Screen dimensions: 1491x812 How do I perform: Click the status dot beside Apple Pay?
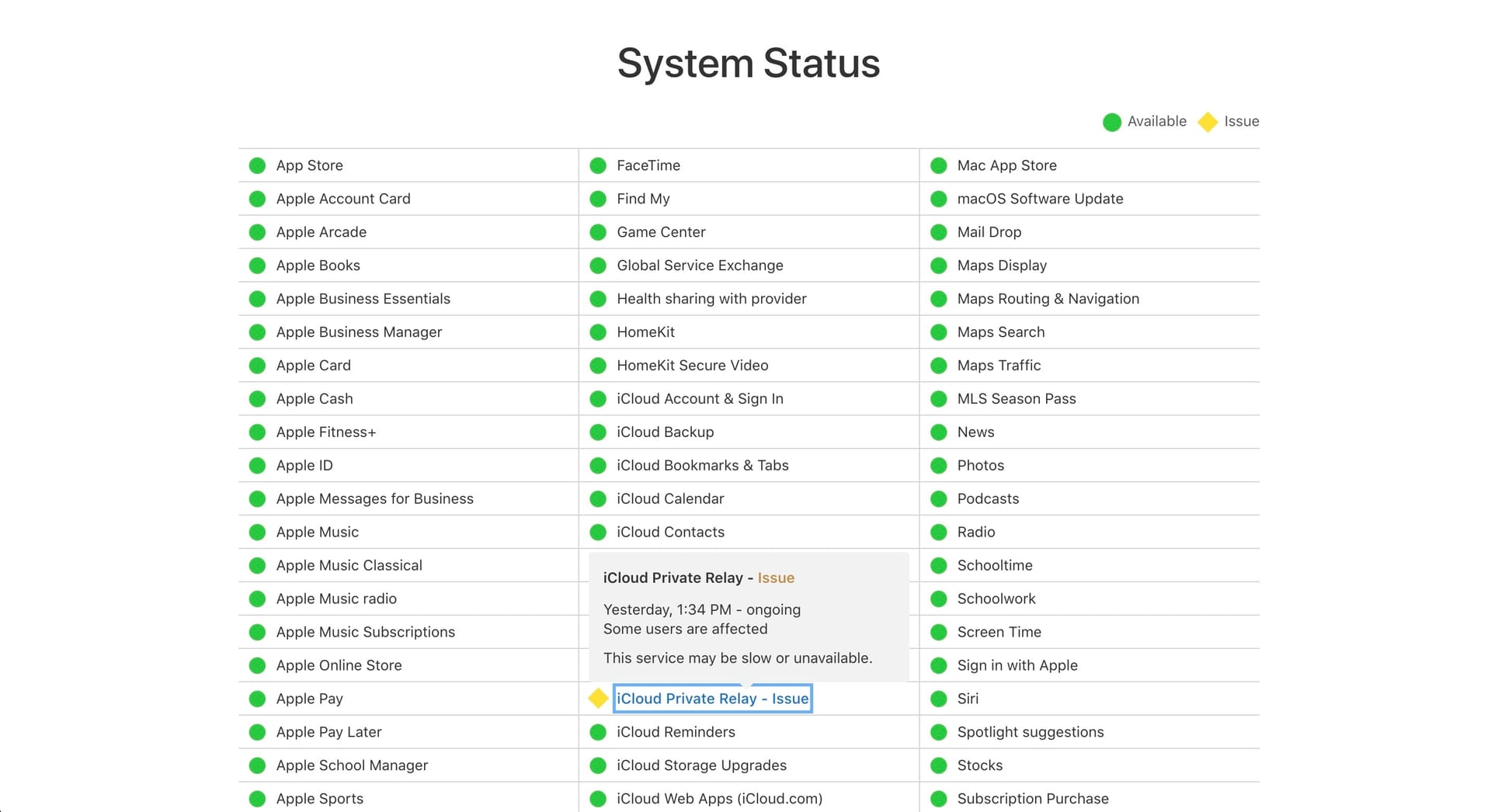(257, 699)
